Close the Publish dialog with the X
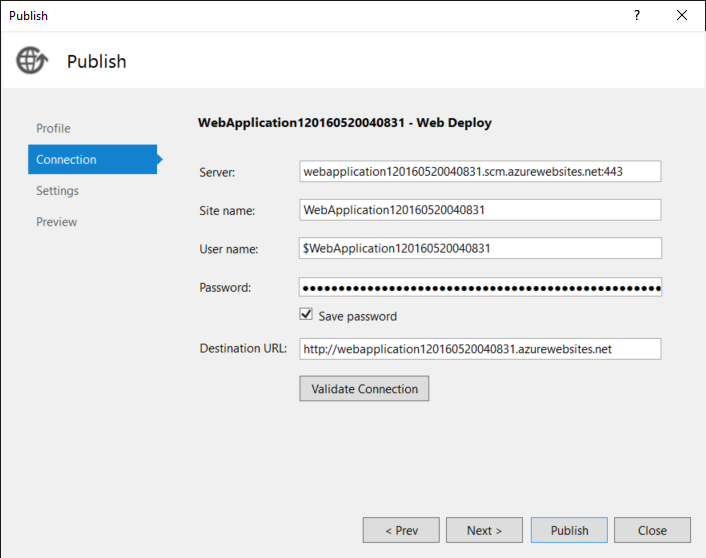706x558 pixels. pos(682,15)
